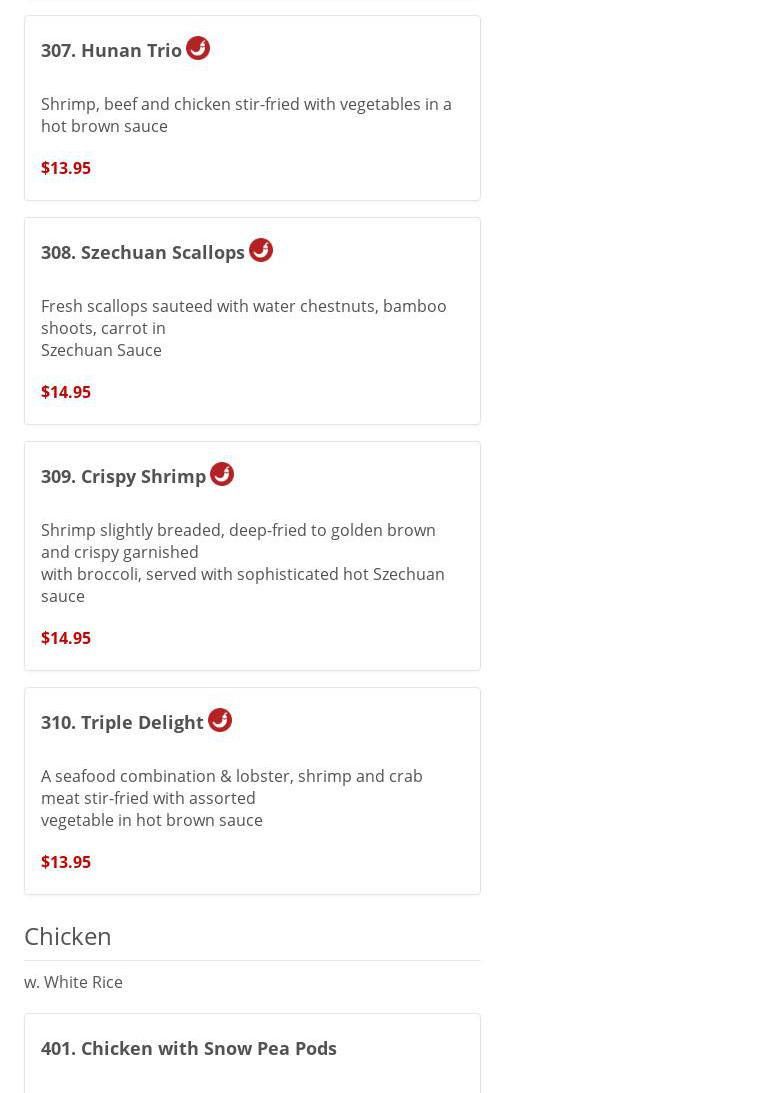
Task: Open the 307. Hunan Trio item
Action: click(x=111, y=50)
